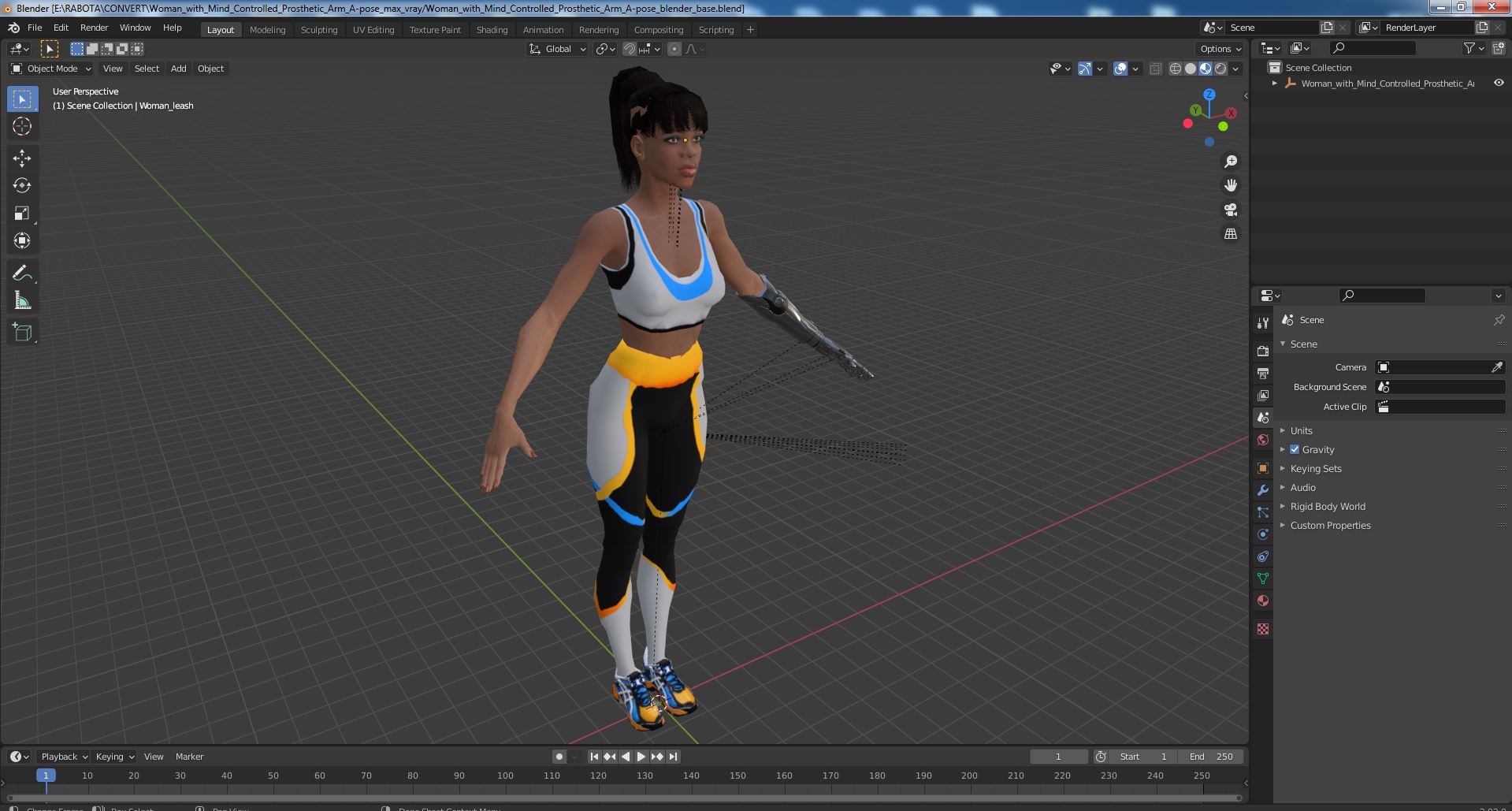Open the Render properties tab
Screen dimensions: 1512x811
1263,351
